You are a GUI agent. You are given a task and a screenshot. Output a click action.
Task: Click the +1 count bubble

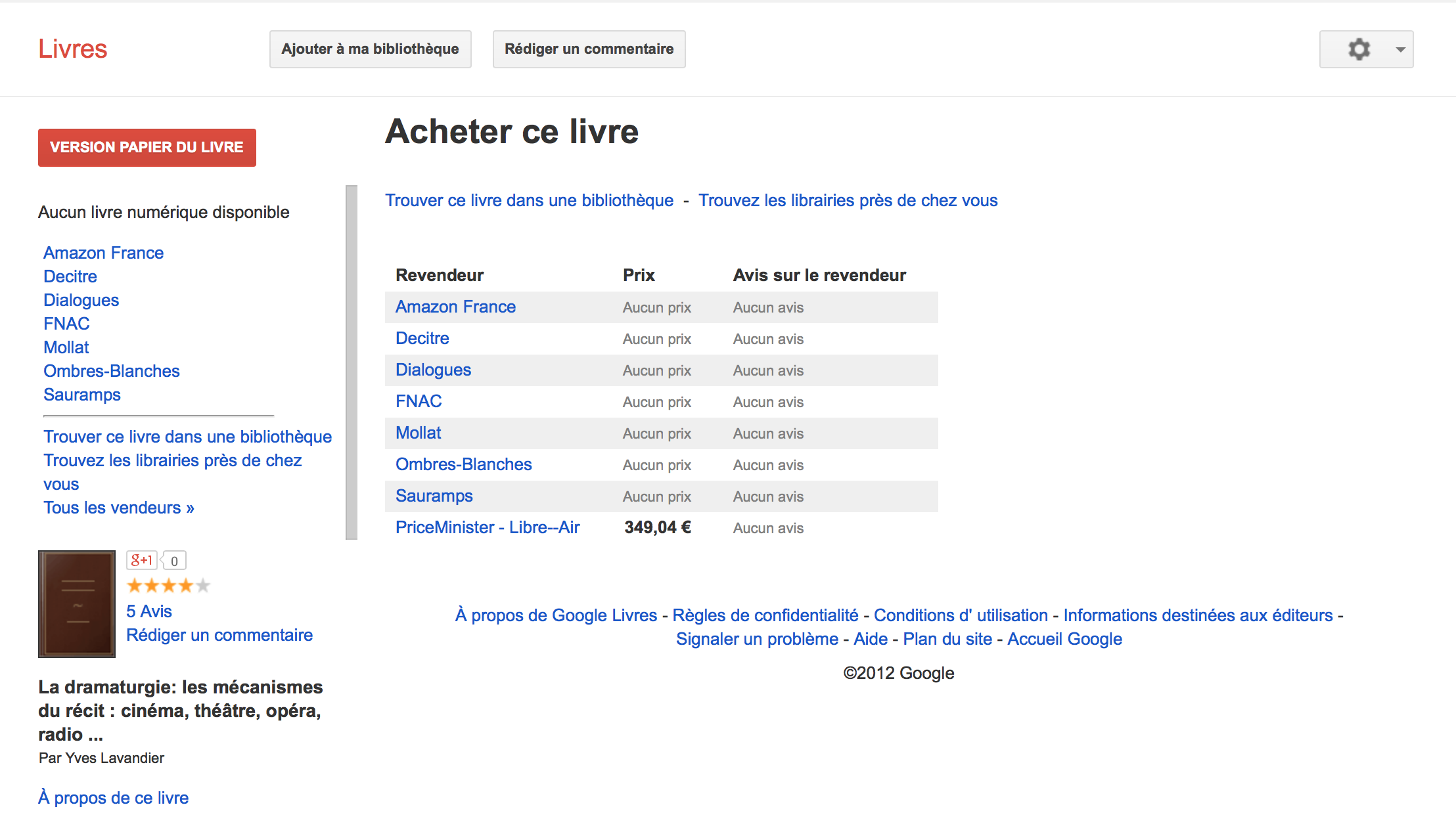tap(174, 561)
